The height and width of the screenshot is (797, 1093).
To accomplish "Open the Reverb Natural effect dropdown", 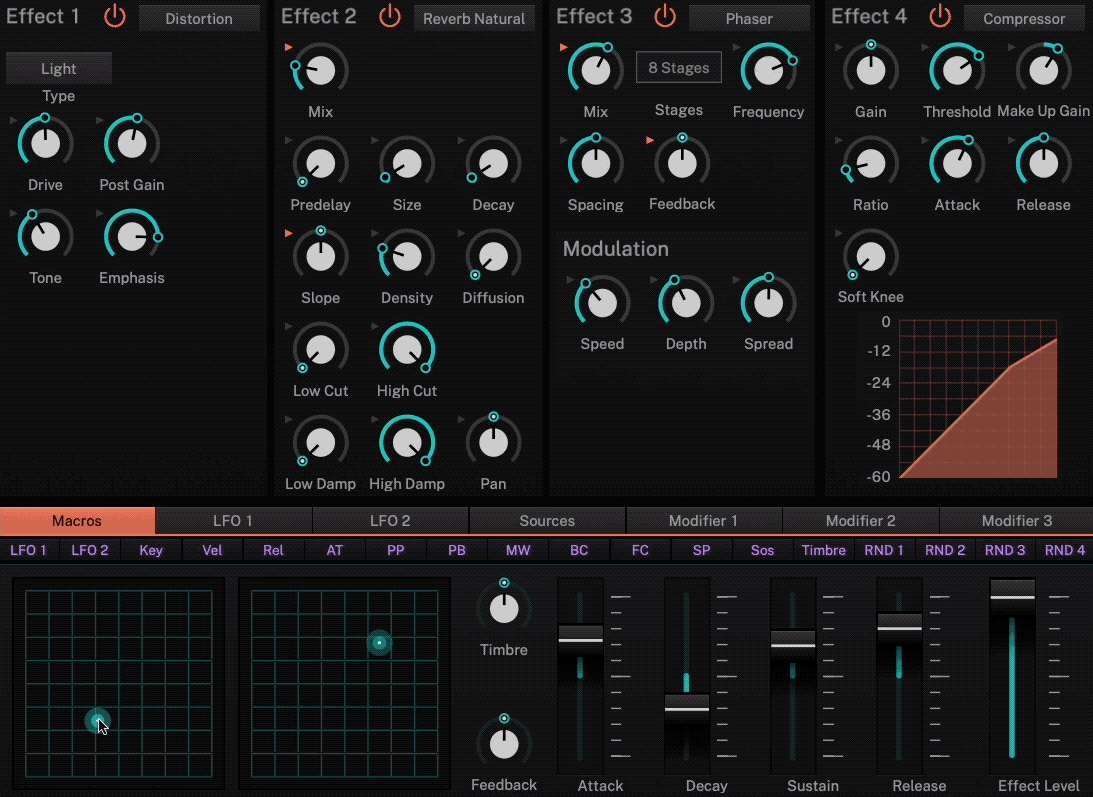I will (474, 18).
